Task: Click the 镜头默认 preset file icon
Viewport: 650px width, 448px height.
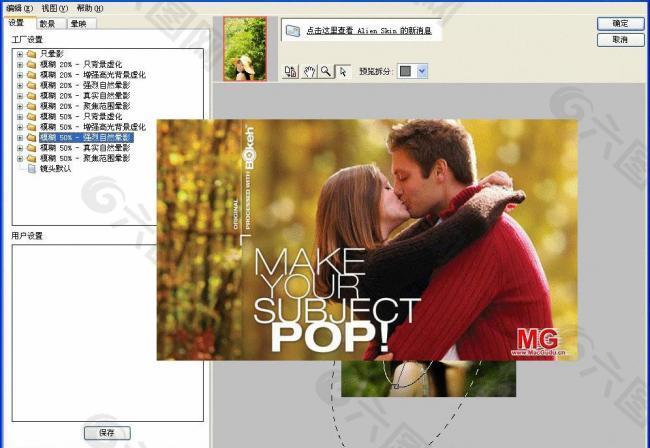Action: [x=31, y=169]
